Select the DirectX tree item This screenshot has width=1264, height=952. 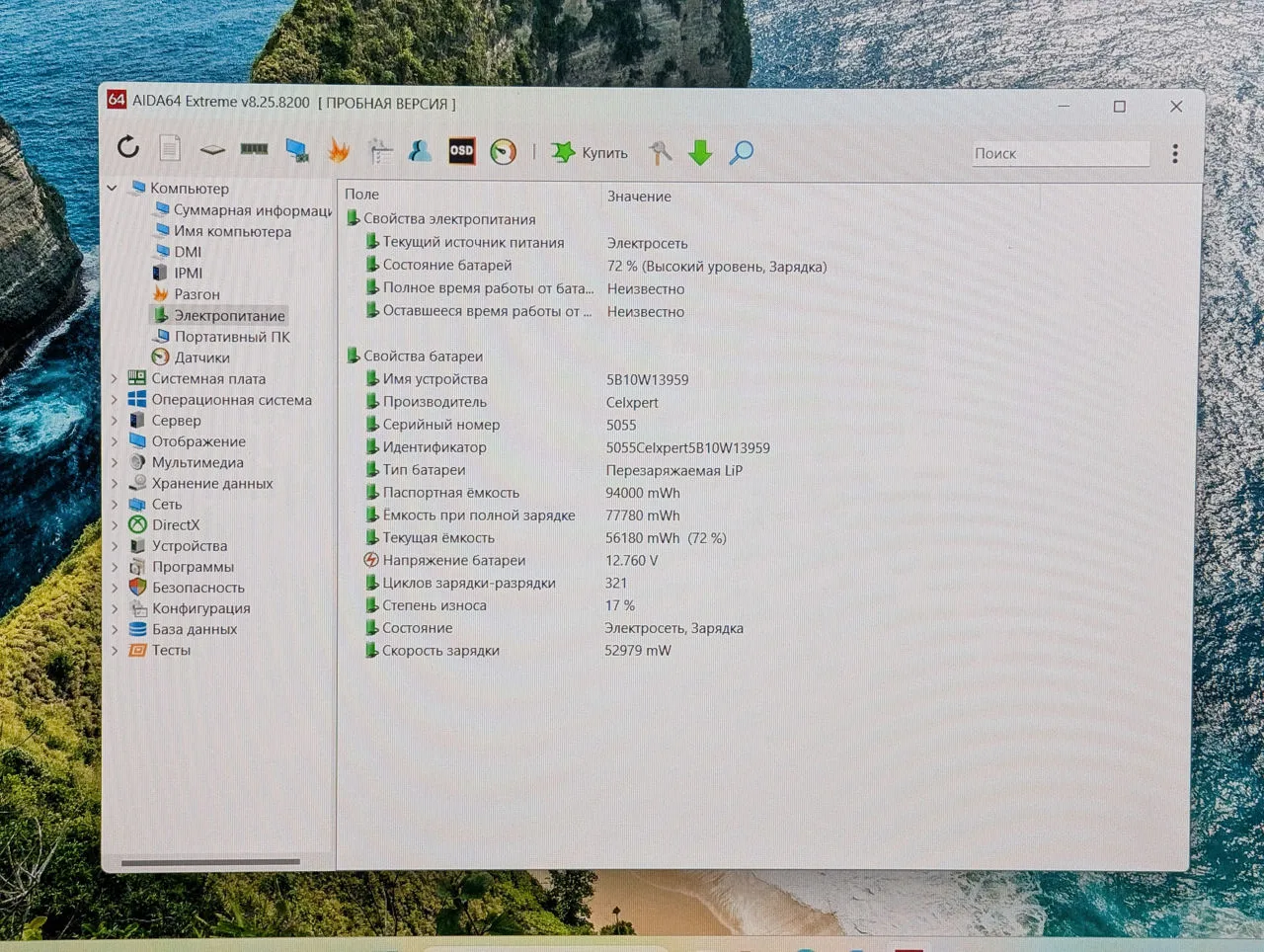click(164, 524)
